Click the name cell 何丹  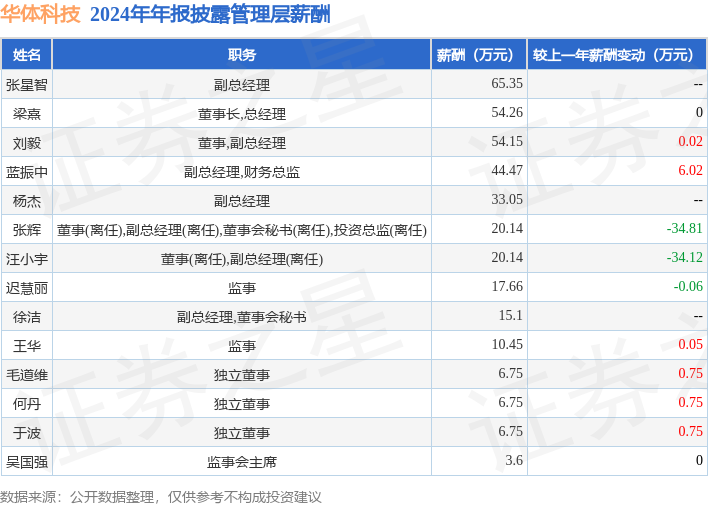click(27, 404)
